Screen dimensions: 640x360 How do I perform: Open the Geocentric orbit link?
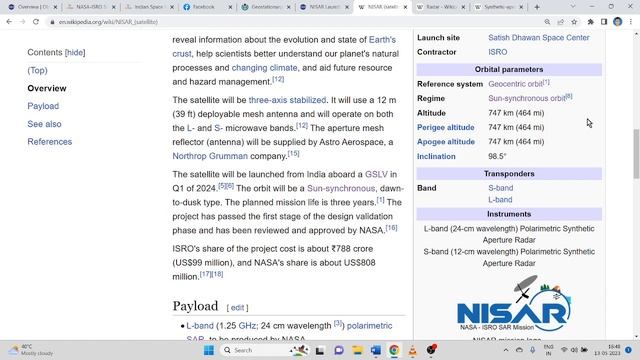516,84
